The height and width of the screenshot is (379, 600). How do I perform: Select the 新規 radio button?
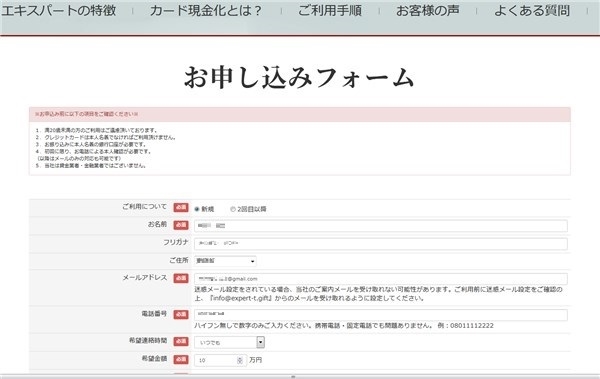coord(197,209)
